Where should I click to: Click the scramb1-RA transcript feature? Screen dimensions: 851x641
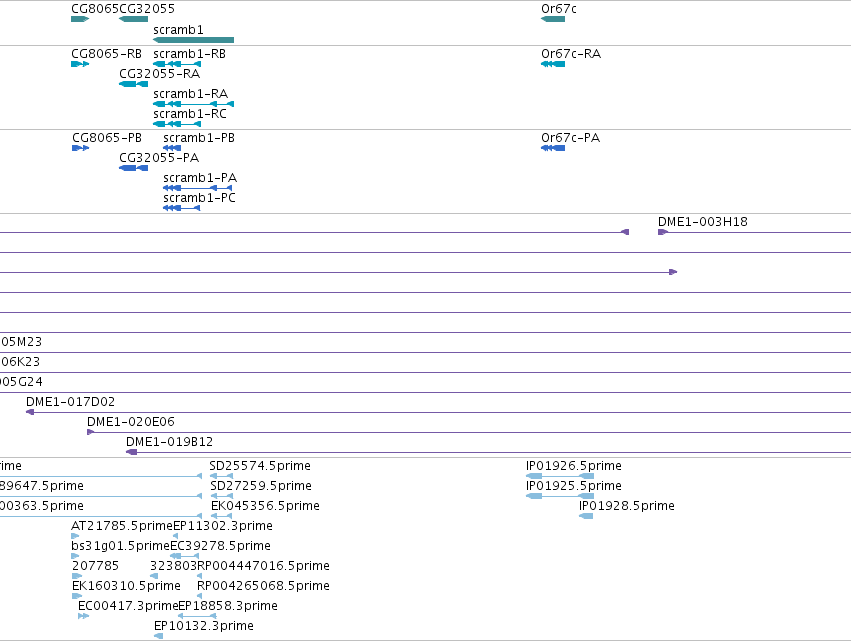194,104
